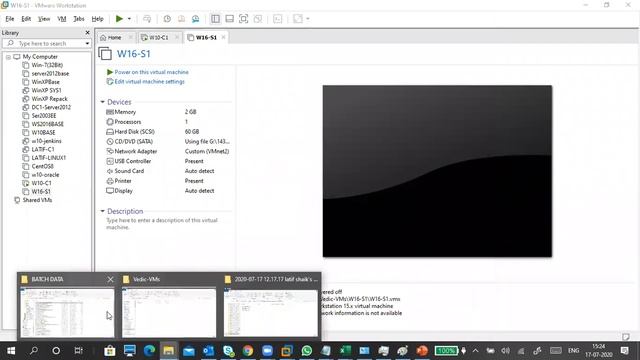Screen dimensions: 640x360
Task: Click Send Ctrl+Alt+Del toolbar icon
Action: [x=147, y=19]
